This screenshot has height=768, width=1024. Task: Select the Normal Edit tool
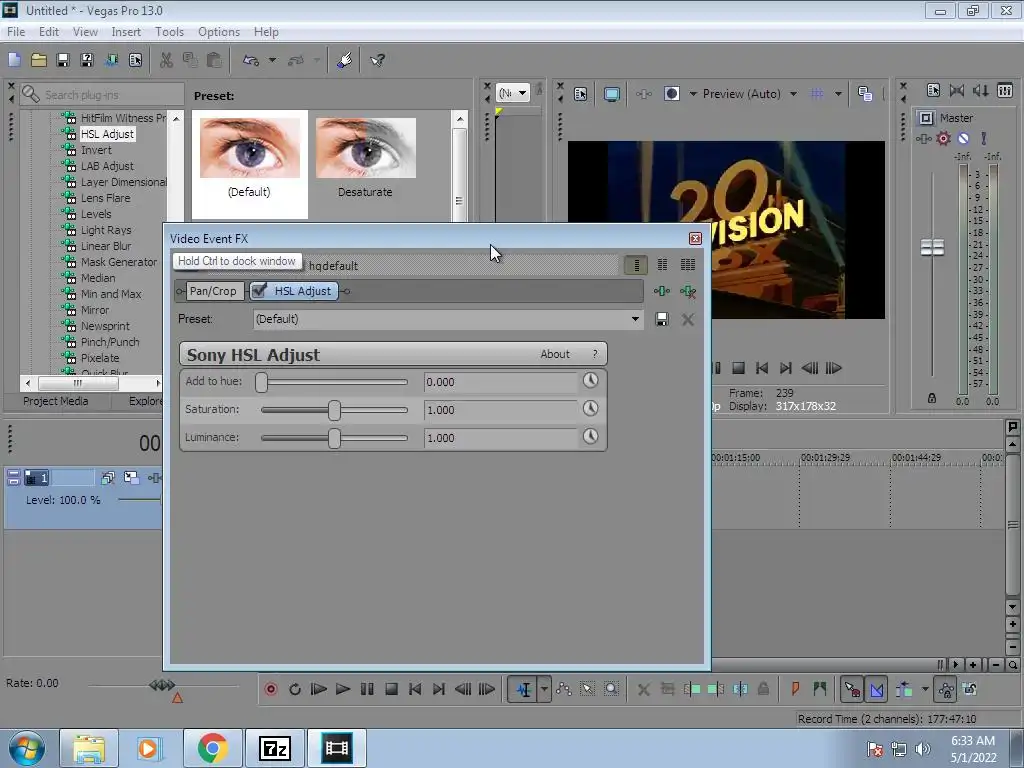point(523,689)
